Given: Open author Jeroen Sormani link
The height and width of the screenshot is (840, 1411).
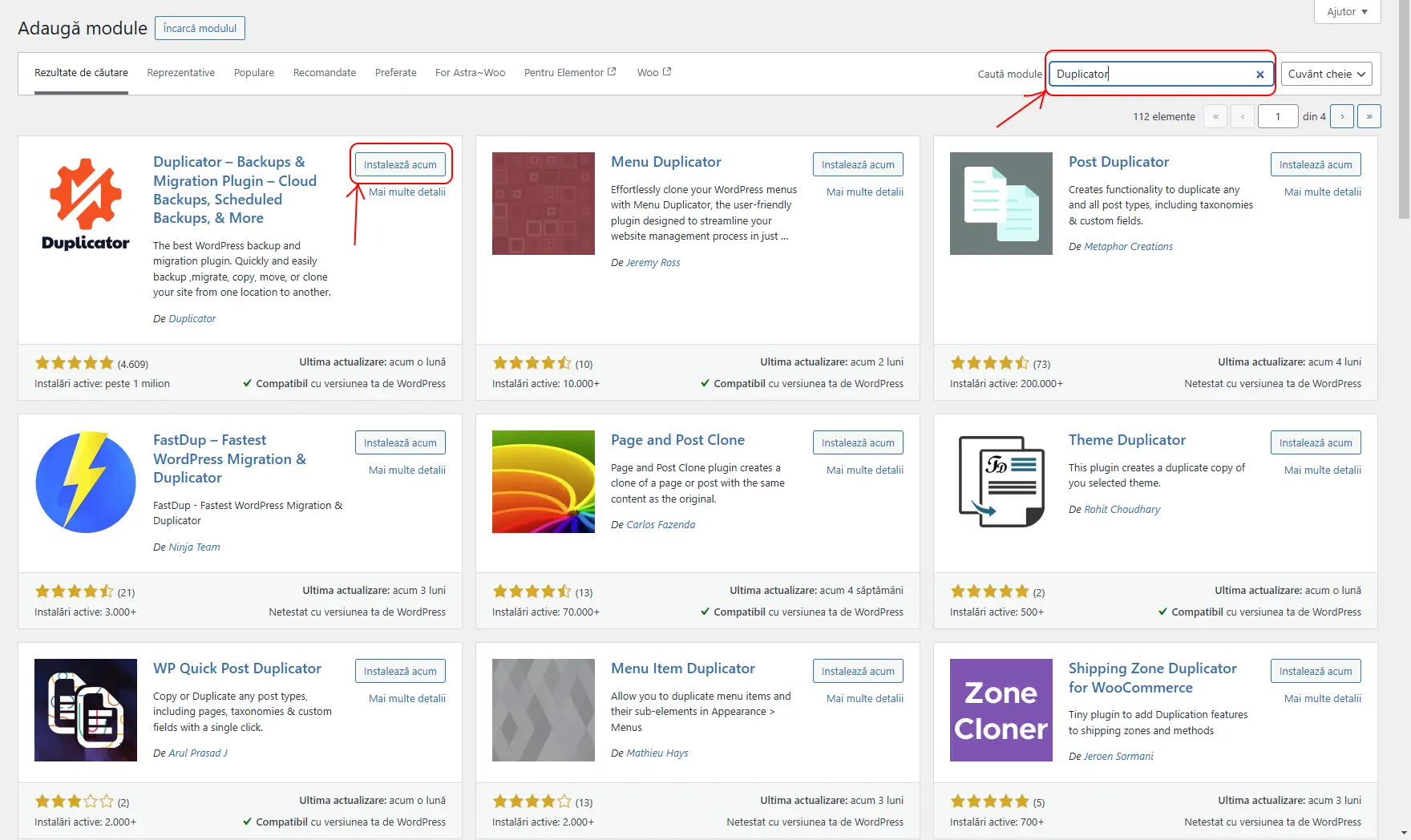Looking at the screenshot, I should 1119,757.
